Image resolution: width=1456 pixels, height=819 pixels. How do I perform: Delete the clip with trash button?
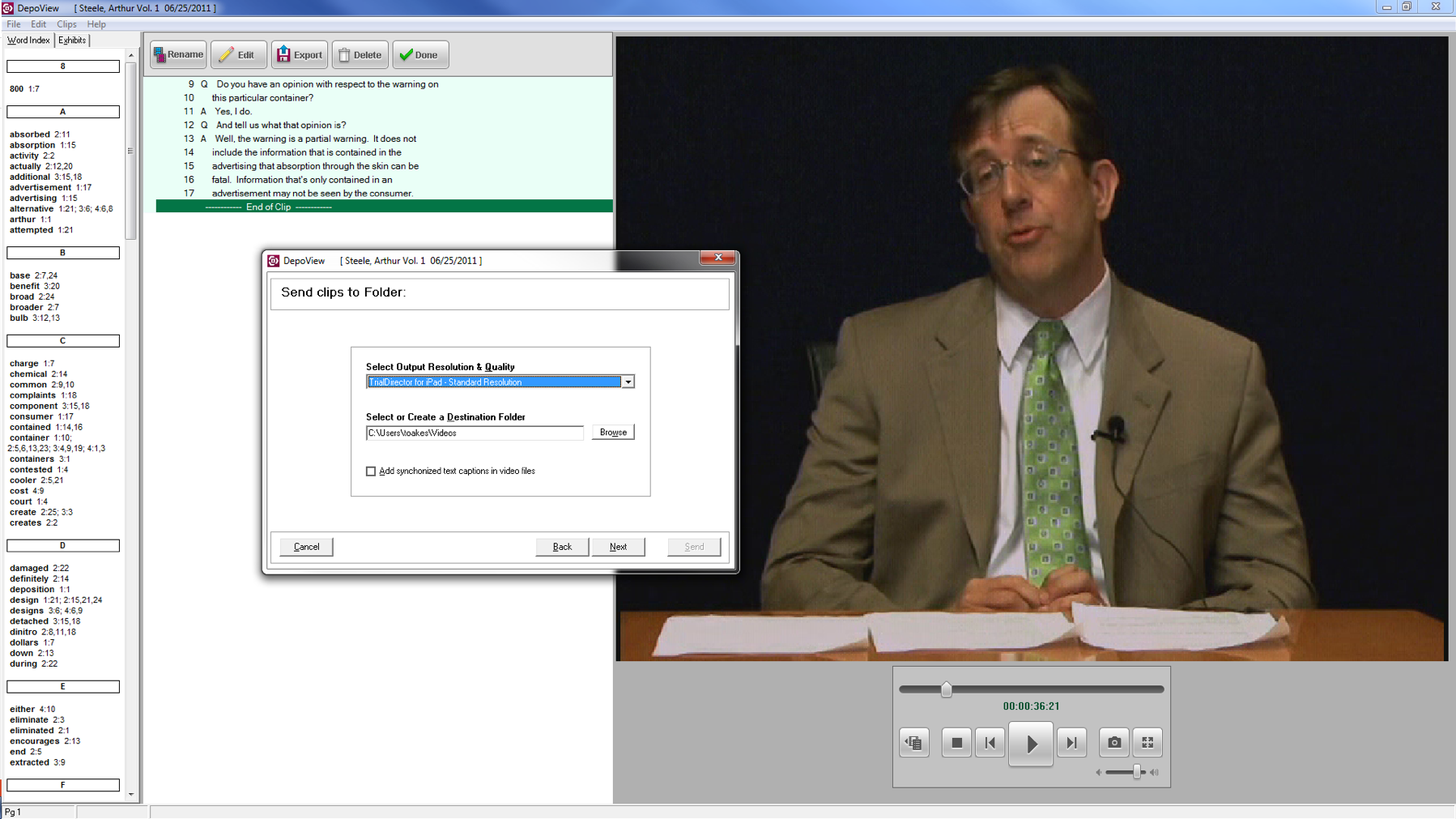click(x=360, y=55)
